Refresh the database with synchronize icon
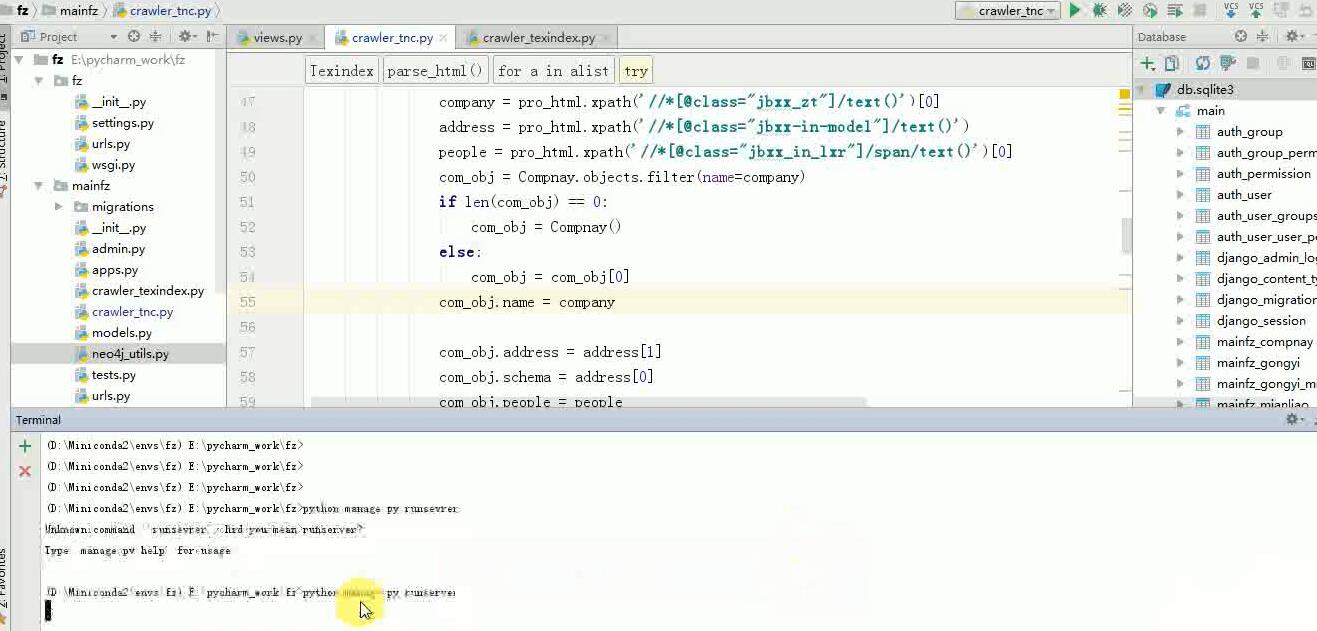 tap(1203, 63)
